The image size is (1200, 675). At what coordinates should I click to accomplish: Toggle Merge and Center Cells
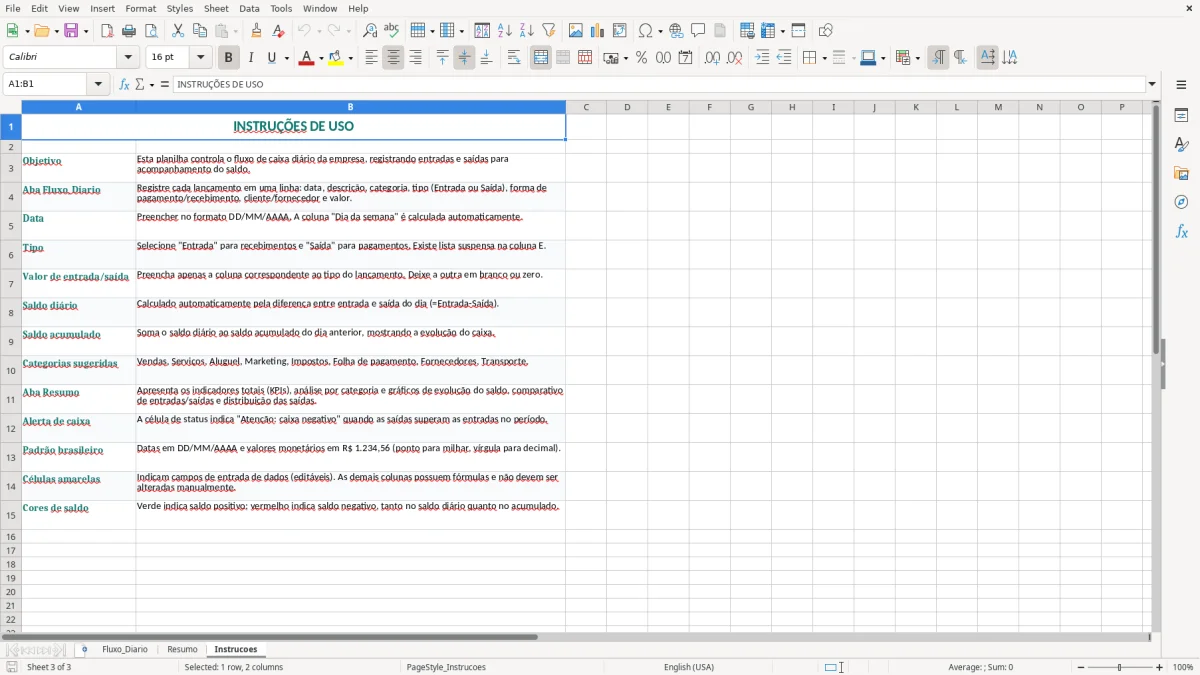541,58
